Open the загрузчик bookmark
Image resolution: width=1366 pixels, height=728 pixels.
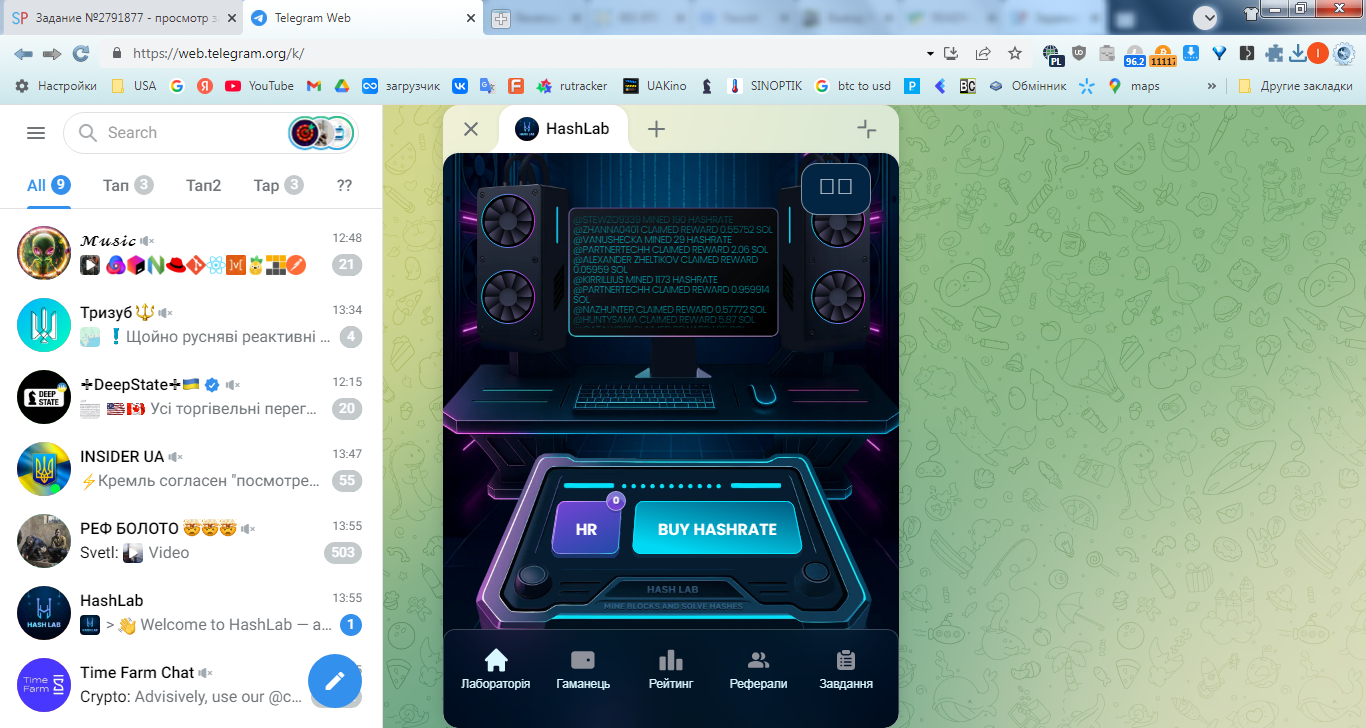coord(401,86)
